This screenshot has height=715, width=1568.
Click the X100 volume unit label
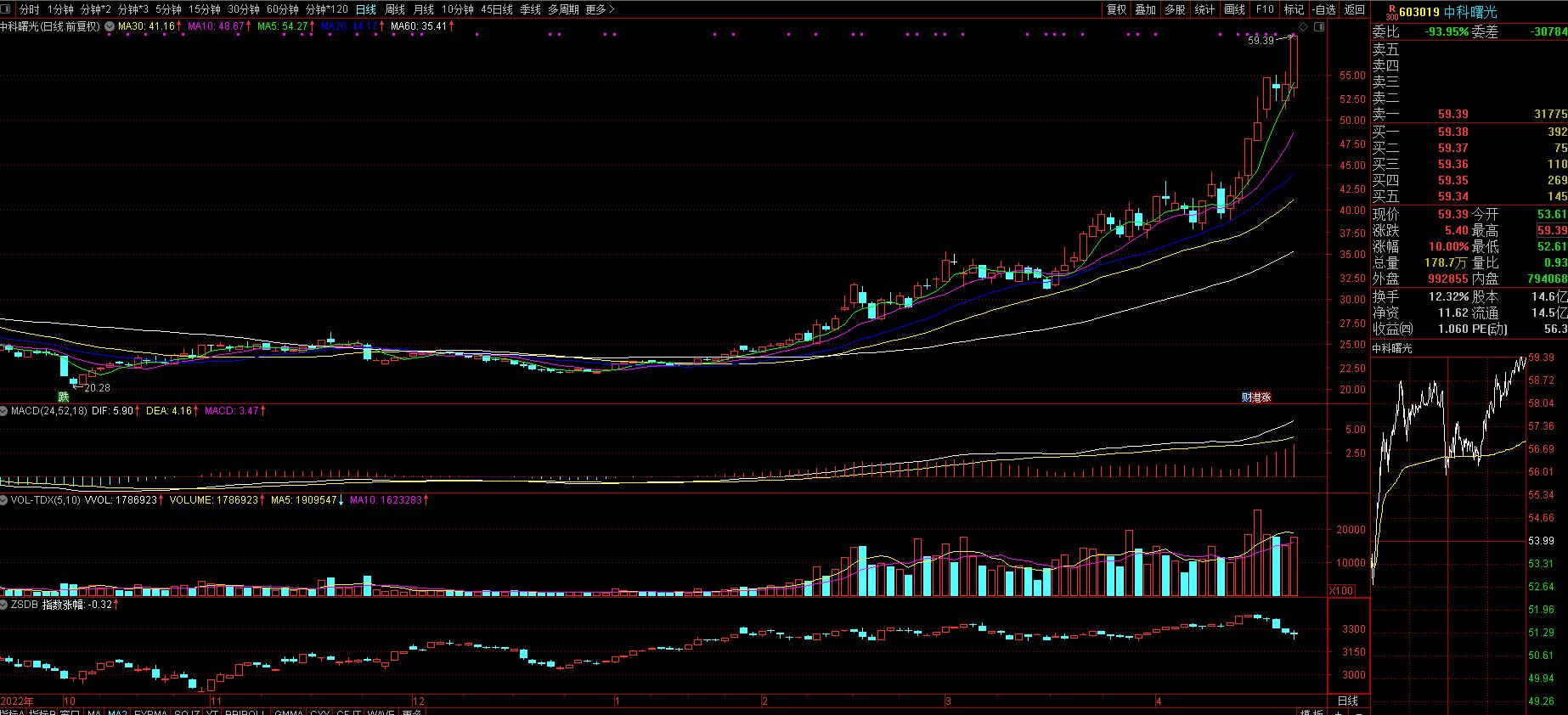point(1340,590)
